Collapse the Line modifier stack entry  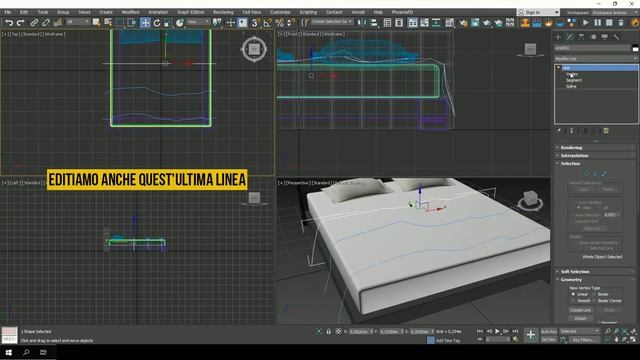pos(559,68)
